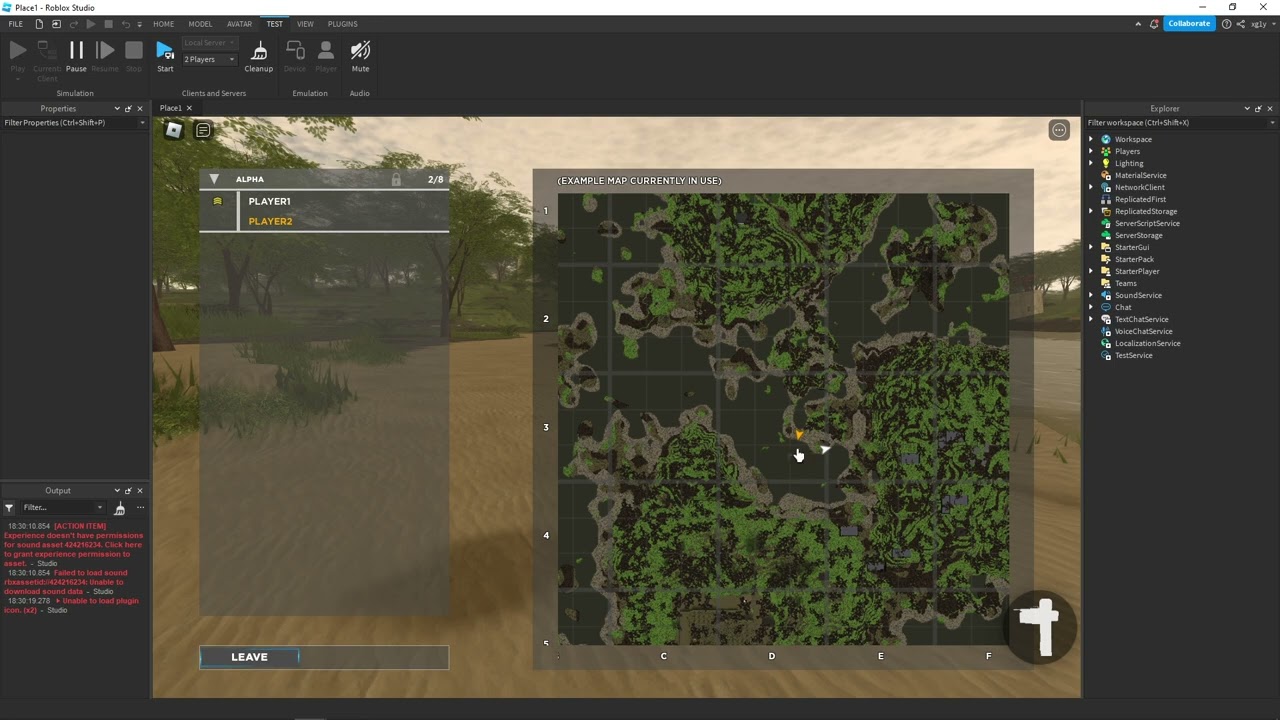This screenshot has height=720, width=1280.
Task: Toggle the filter funnel icon in the Output panel
Action: 8,507
